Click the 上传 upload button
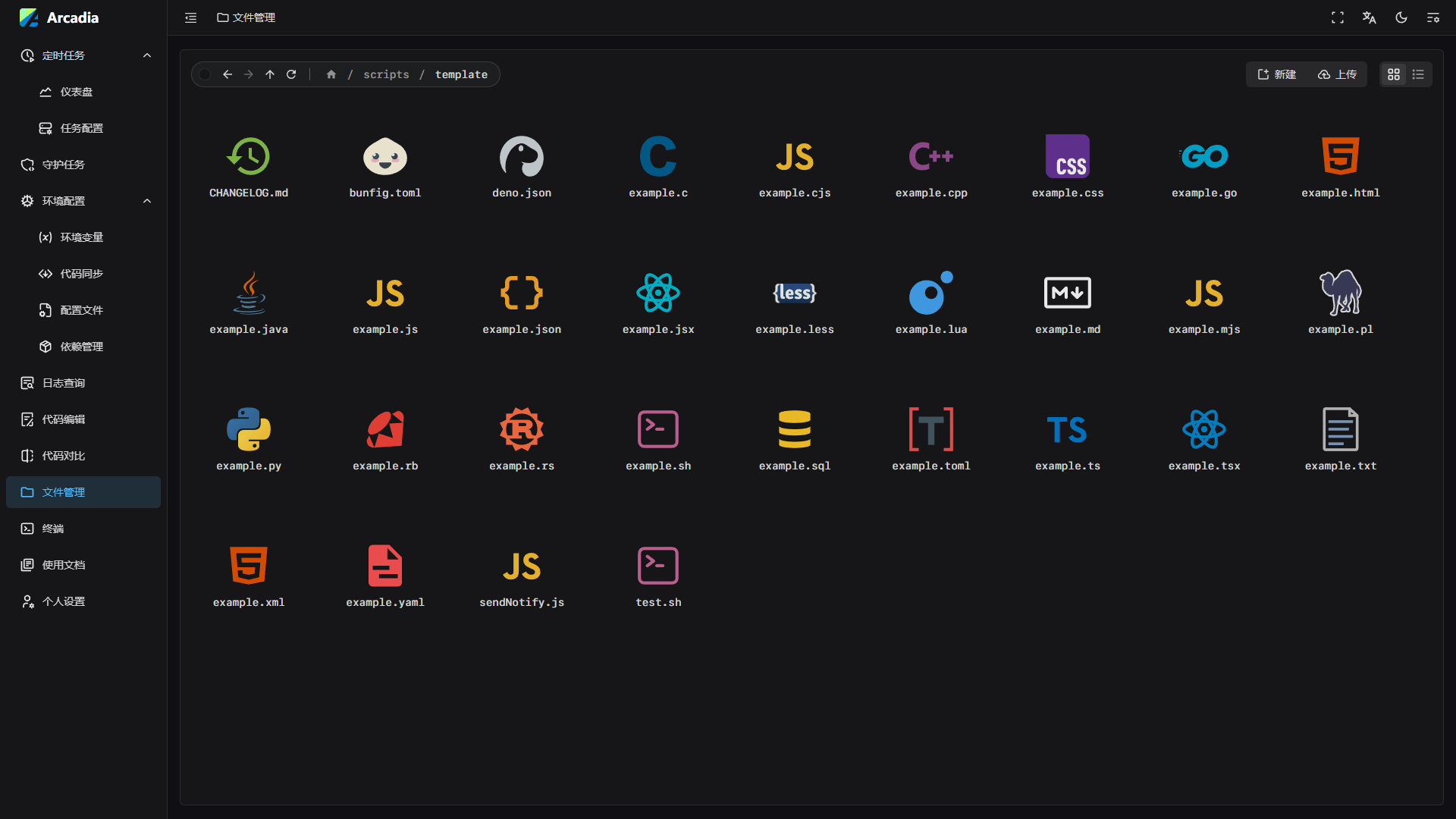Screen dimensions: 1456x819 tap(1338, 74)
